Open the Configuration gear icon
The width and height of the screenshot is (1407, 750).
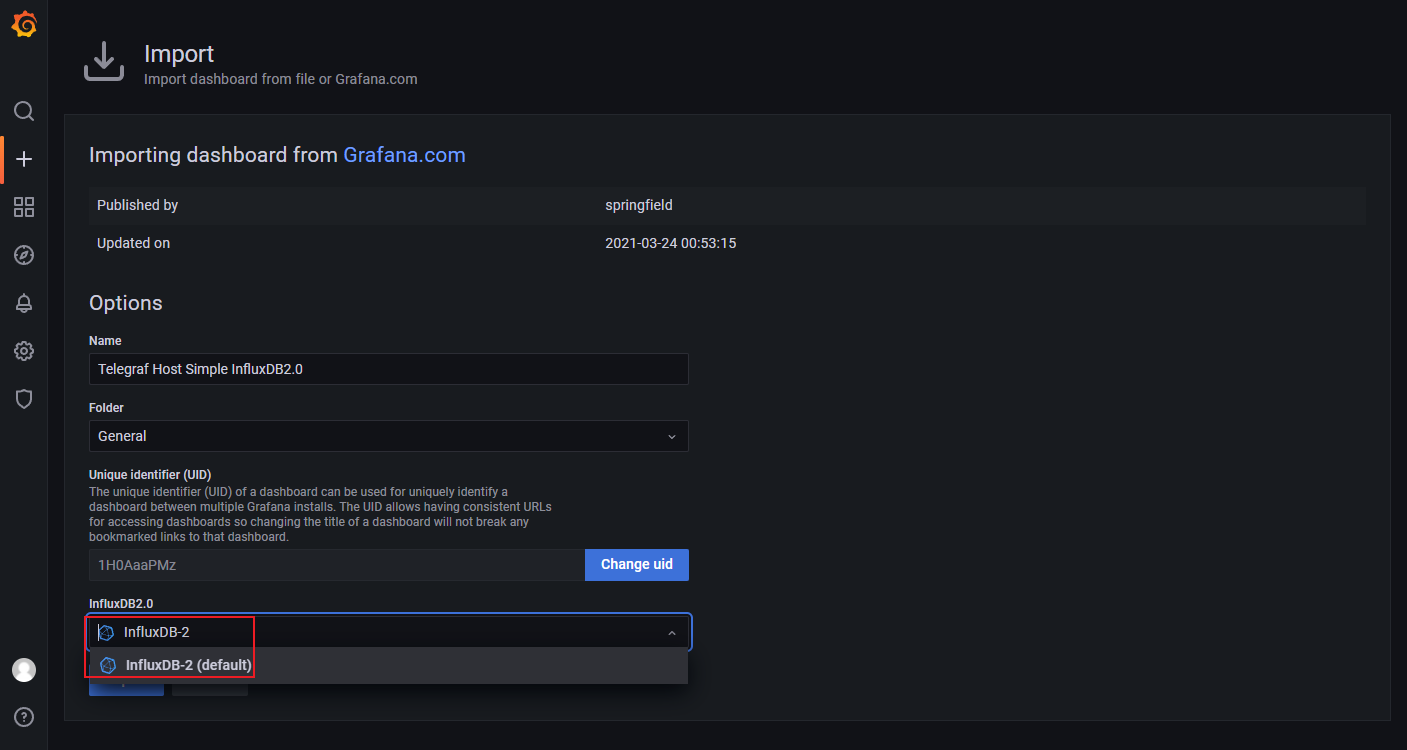(24, 351)
